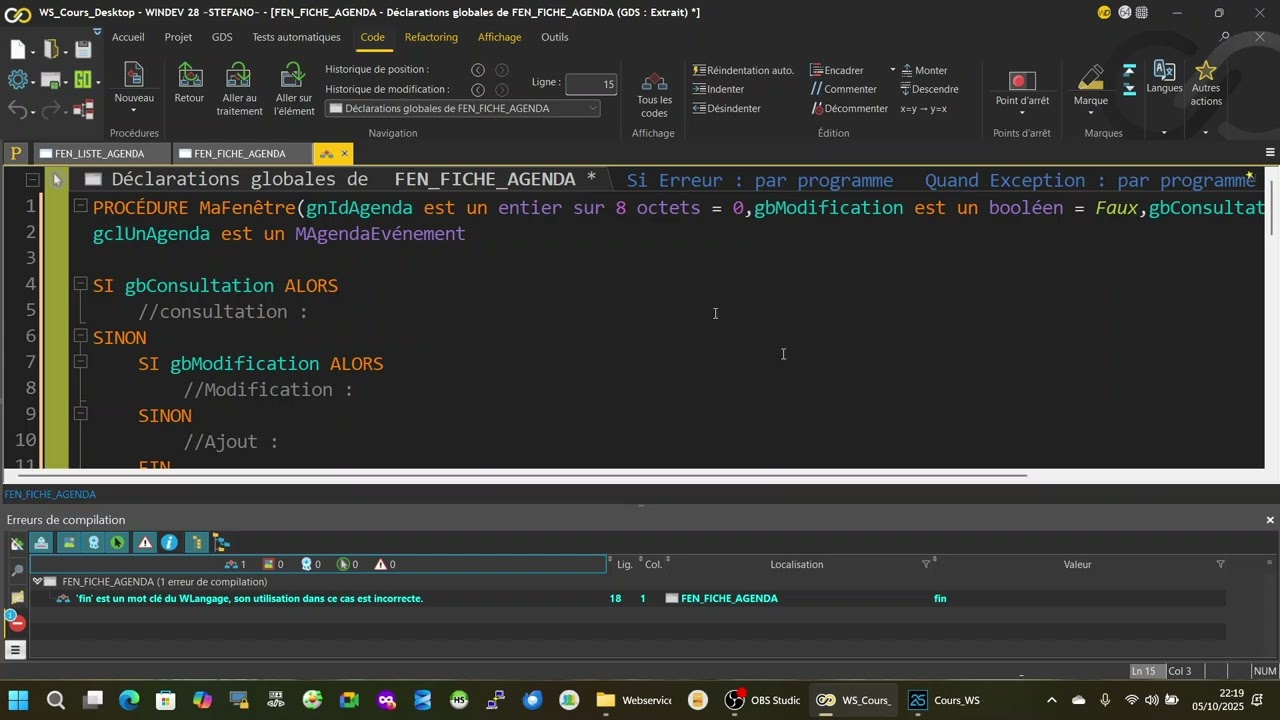Click the Point d'arrêt breakpoint icon
The width and height of the screenshot is (1280, 720).
(1022, 81)
